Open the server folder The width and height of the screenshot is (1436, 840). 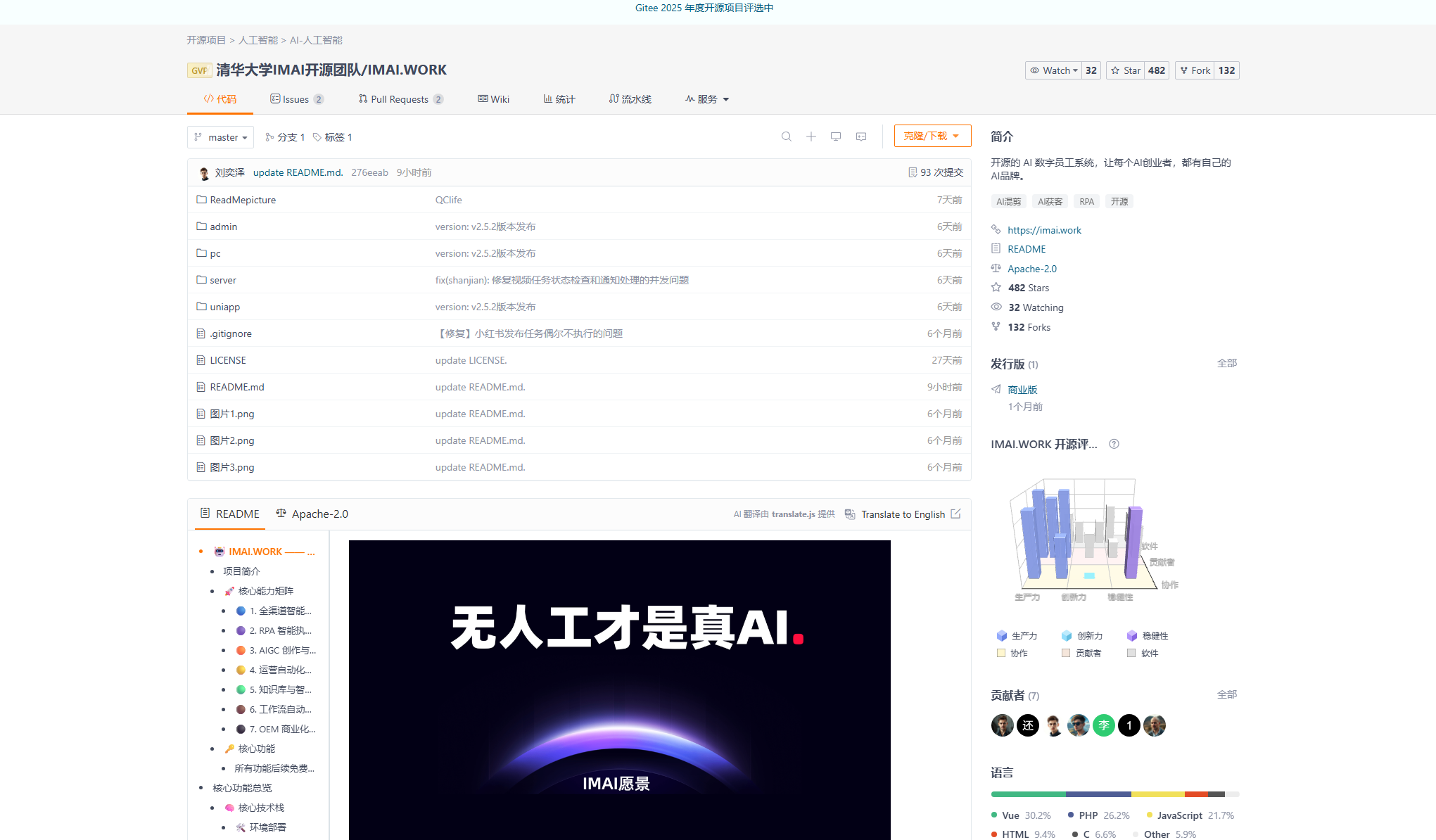222,280
